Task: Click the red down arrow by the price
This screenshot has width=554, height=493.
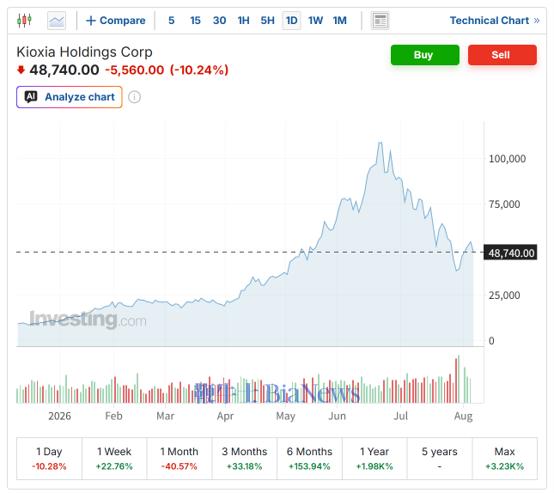Action: tap(21, 70)
